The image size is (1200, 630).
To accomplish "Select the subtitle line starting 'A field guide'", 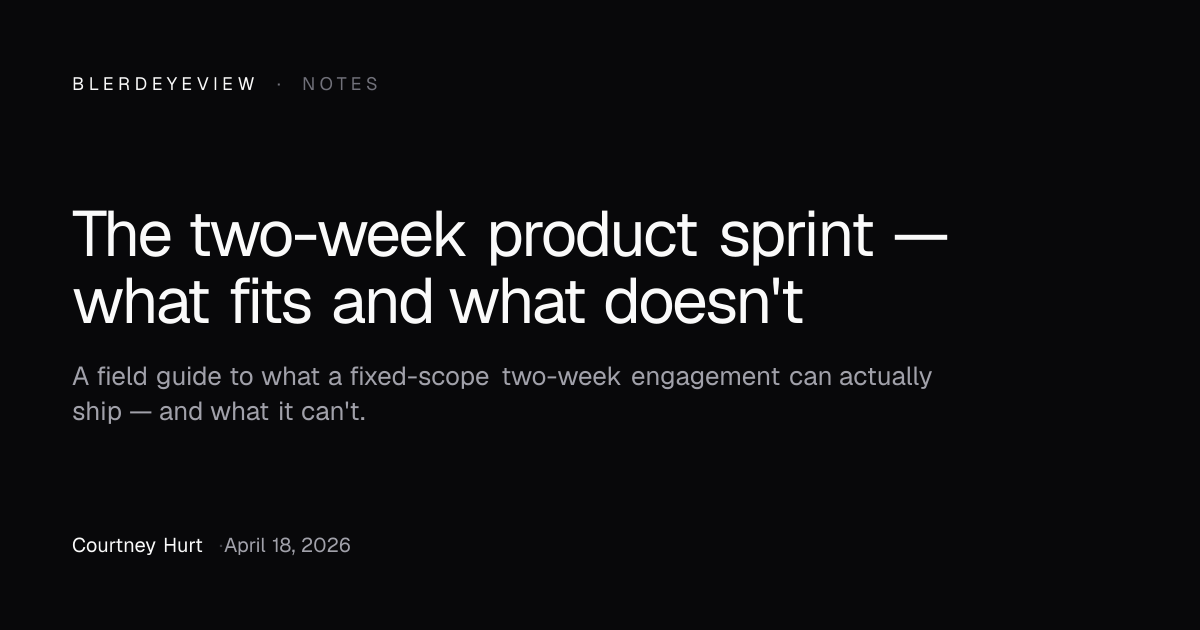I will (x=502, y=378).
